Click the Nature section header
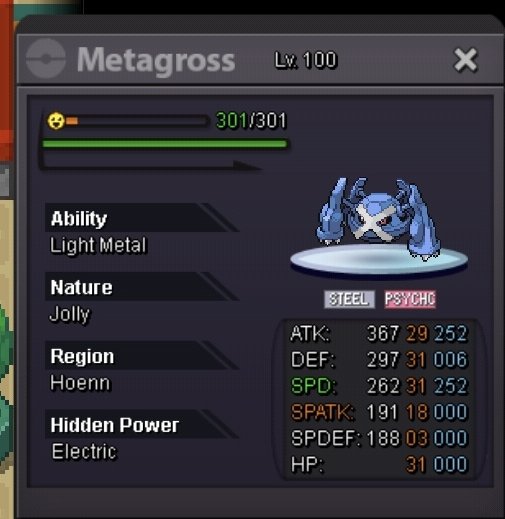 click(81, 287)
